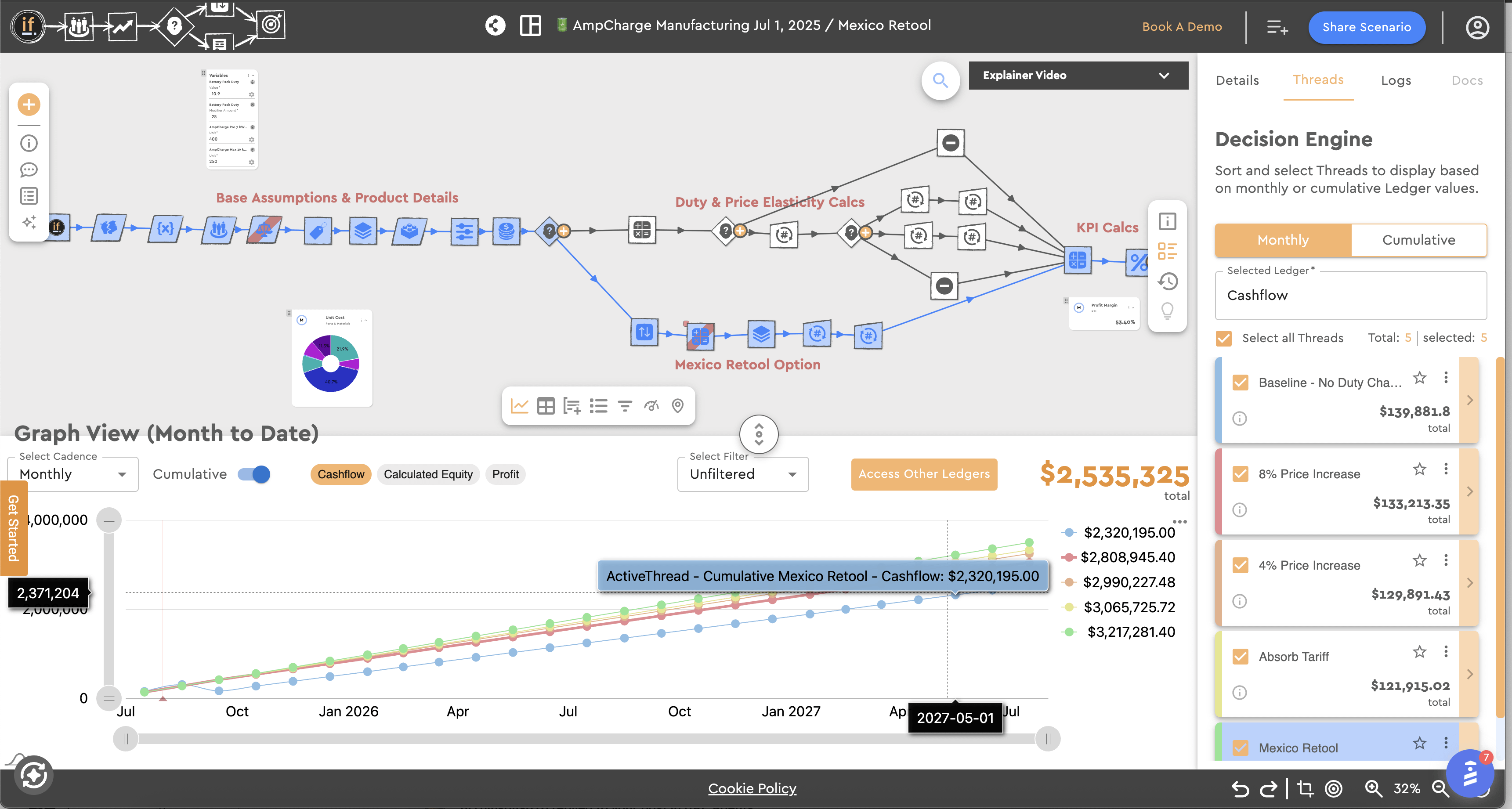This screenshot has width=1512, height=809.
Task: Switch to the Details tab
Action: 1237,80
